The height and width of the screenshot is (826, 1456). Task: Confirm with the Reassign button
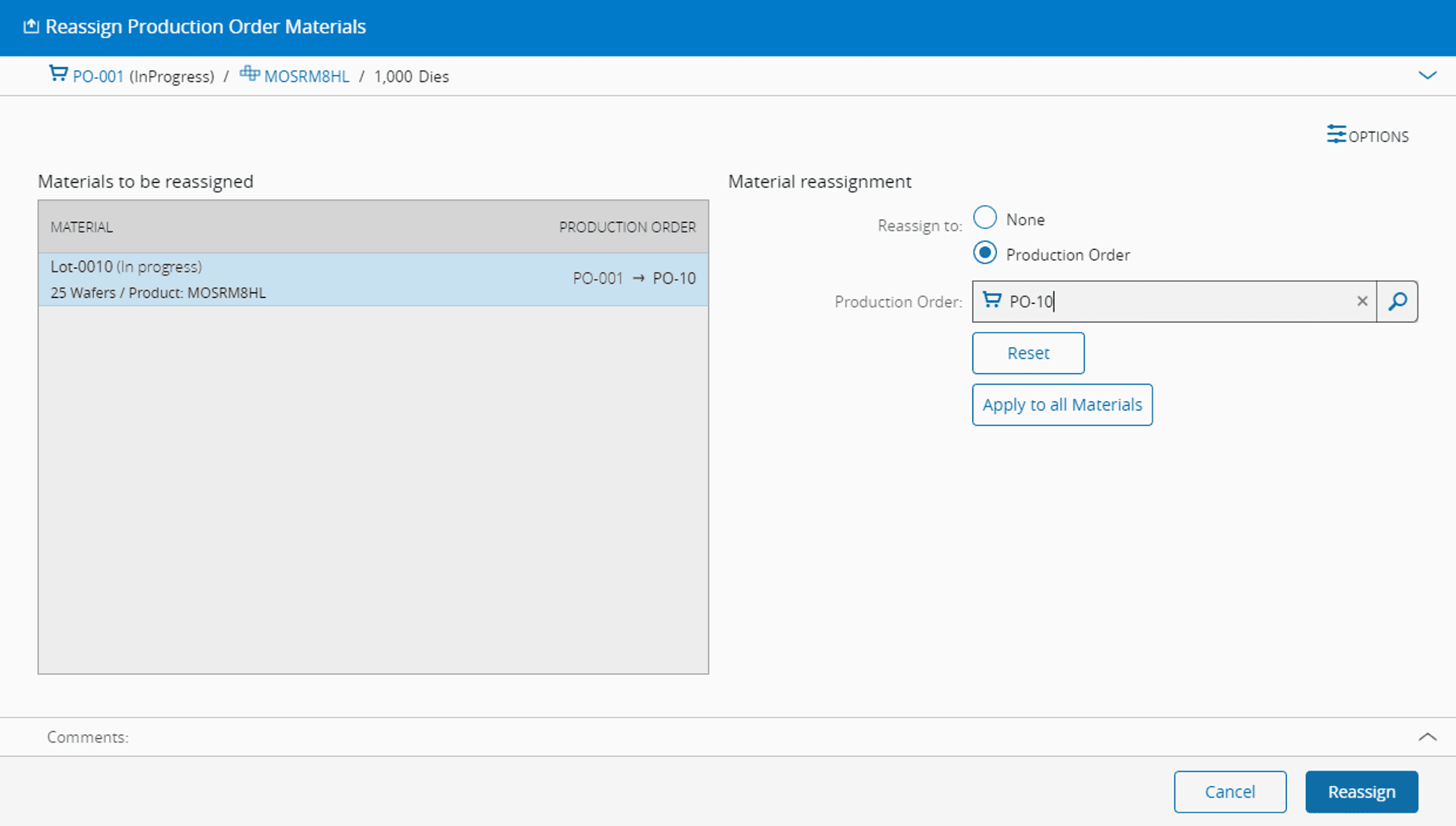(1361, 791)
